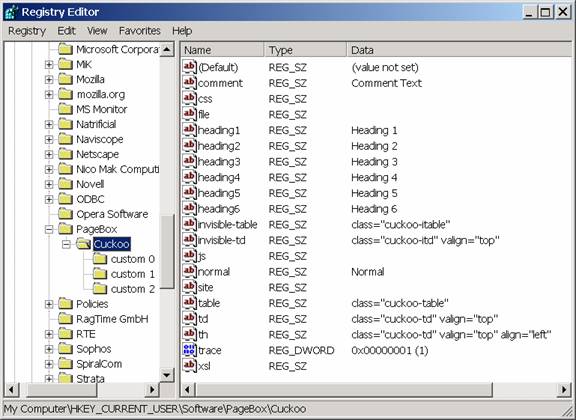Click the string icon of the site value
Screen dimensions: 576x420
coord(190,287)
